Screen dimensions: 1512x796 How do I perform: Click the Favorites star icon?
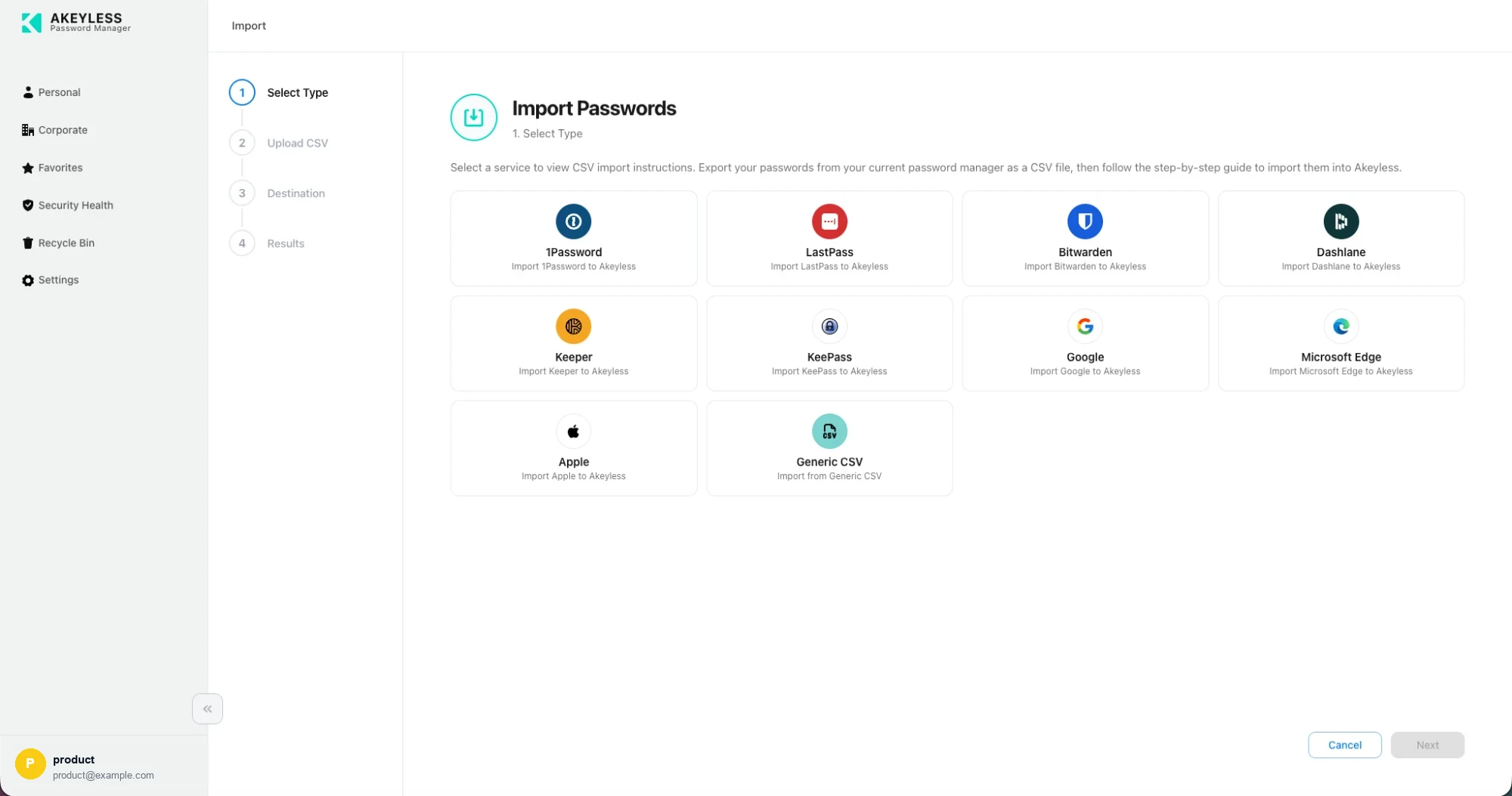28,168
